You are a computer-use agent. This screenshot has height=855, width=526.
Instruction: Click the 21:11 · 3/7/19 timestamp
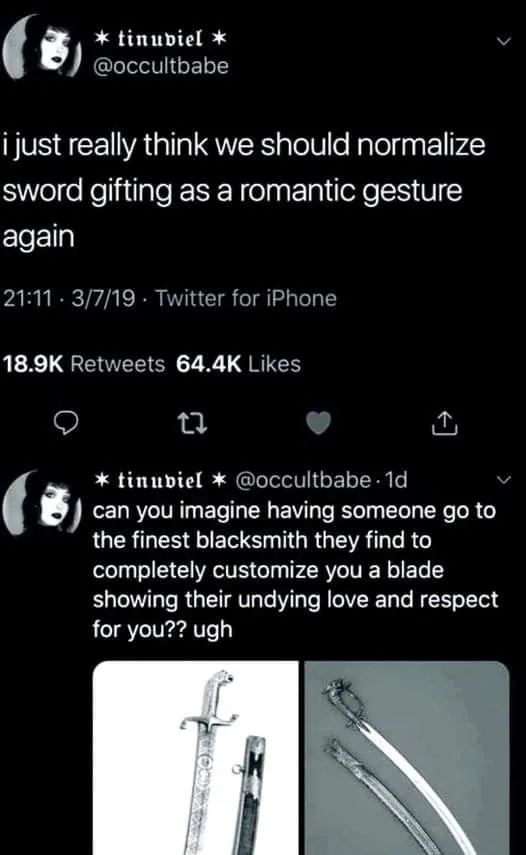(69, 298)
